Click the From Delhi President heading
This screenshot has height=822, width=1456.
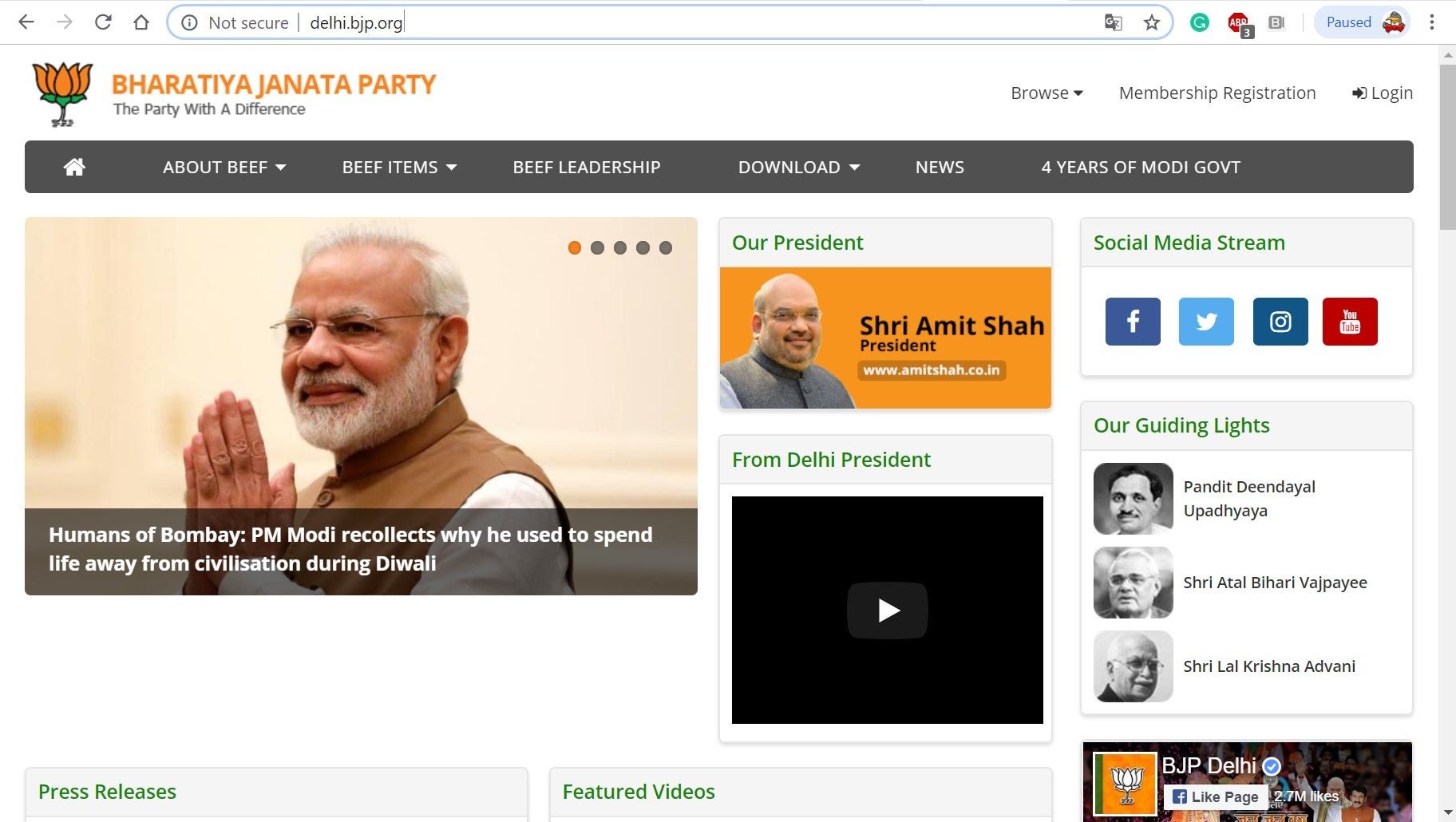831,460
